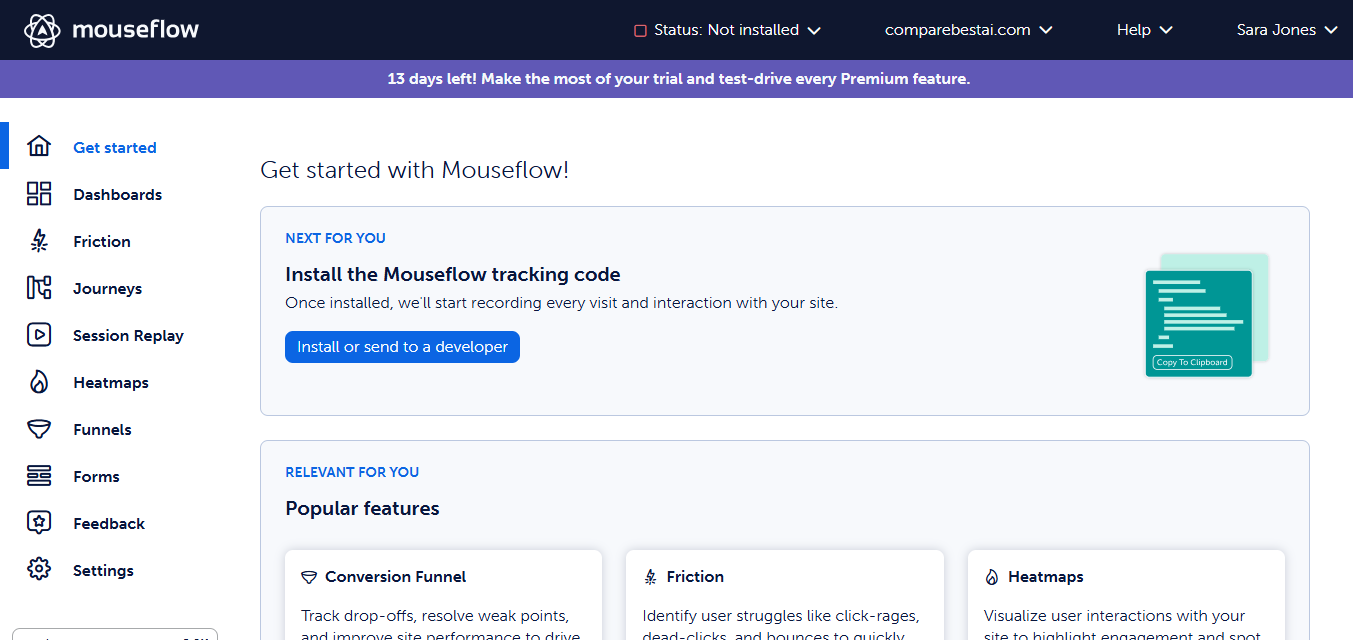Open the Sara Jones account menu
This screenshot has width=1353, height=640.
[1287, 30]
